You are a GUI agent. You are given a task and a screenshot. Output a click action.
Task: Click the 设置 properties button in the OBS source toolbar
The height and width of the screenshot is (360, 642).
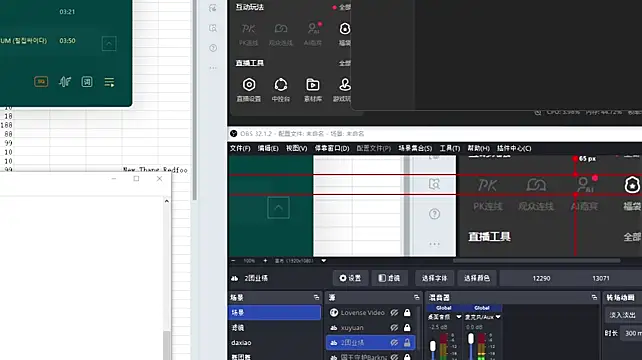(x=350, y=278)
